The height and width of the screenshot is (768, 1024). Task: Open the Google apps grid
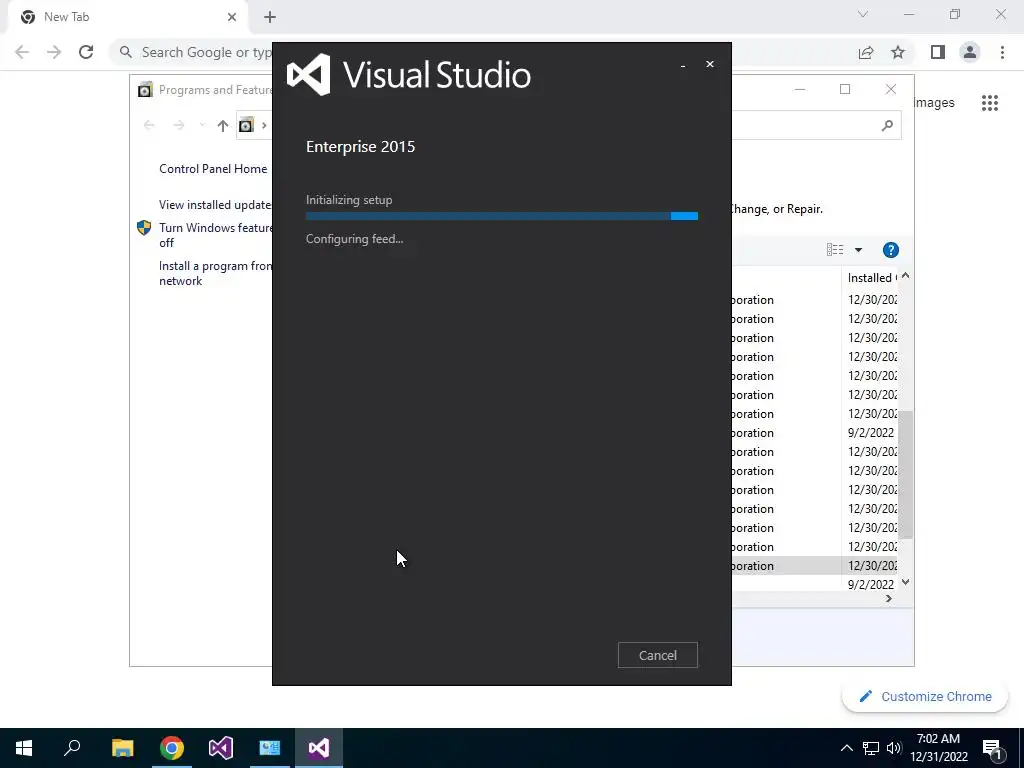(989, 103)
